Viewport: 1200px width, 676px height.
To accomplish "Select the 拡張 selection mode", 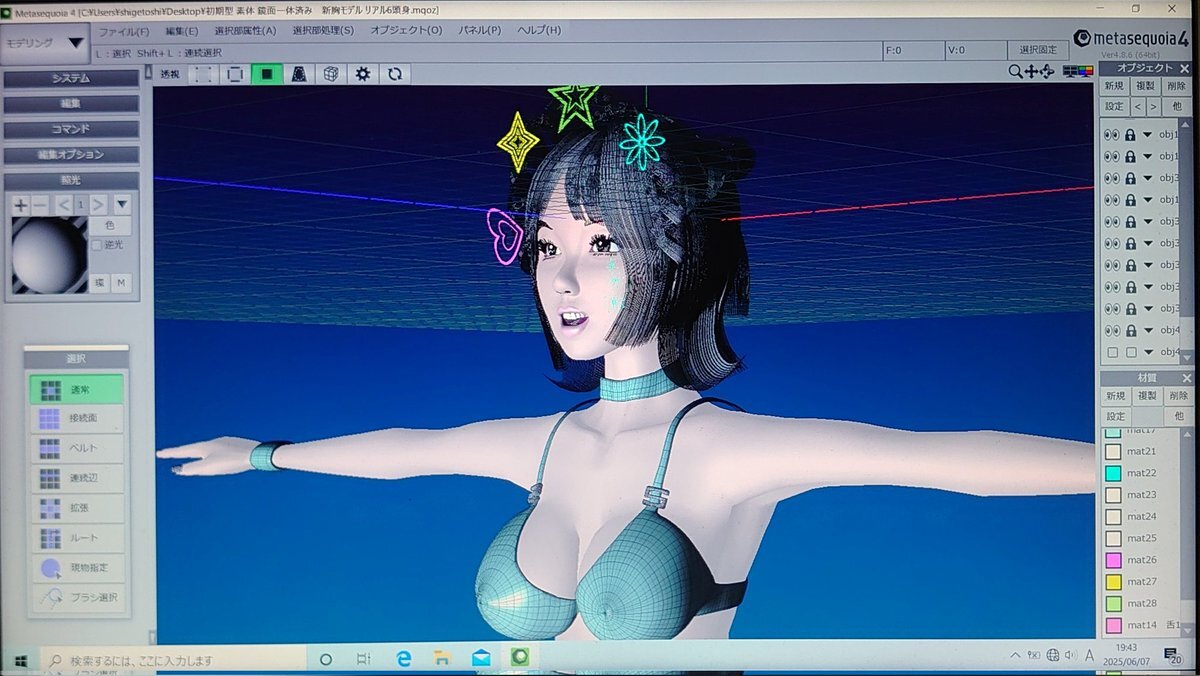I will (x=76, y=508).
